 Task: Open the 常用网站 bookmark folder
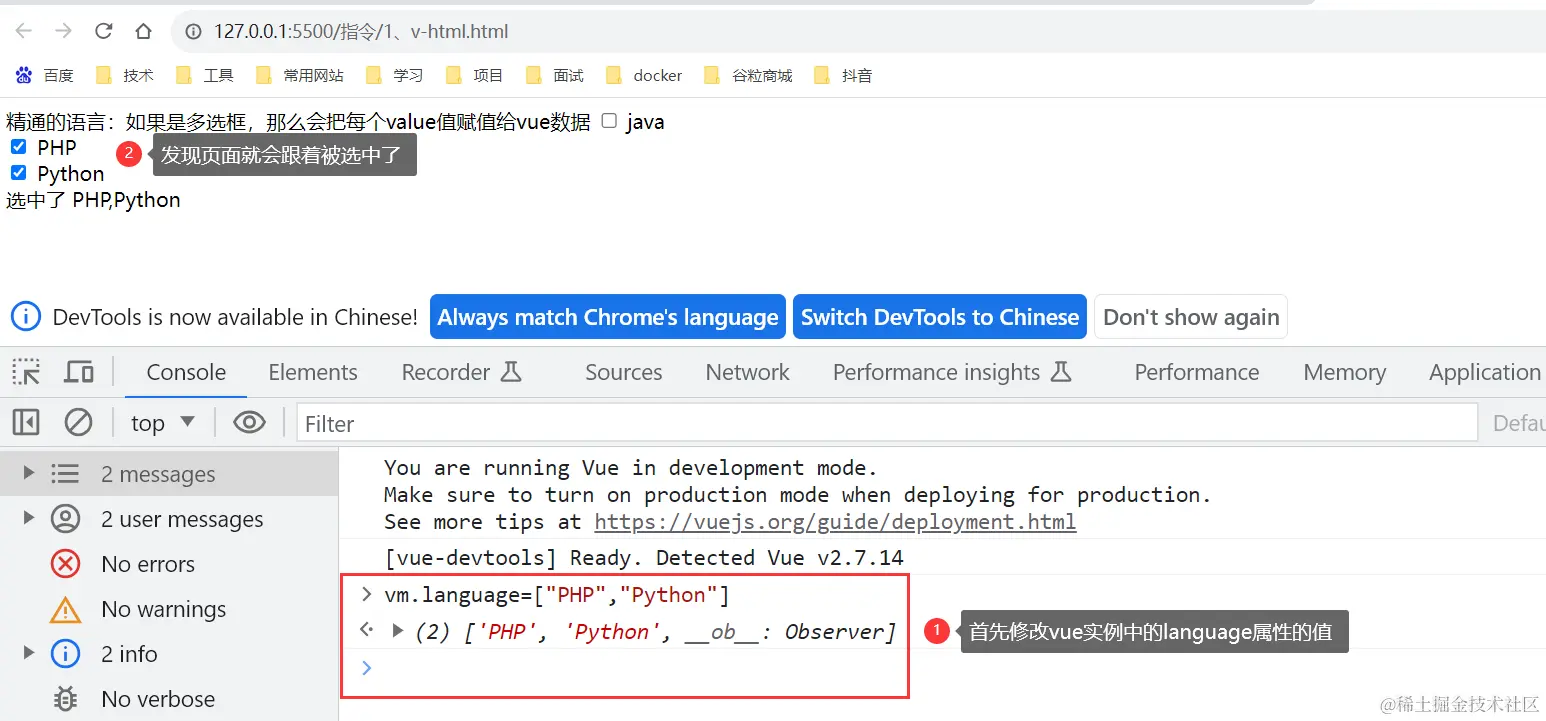(300, 75)
